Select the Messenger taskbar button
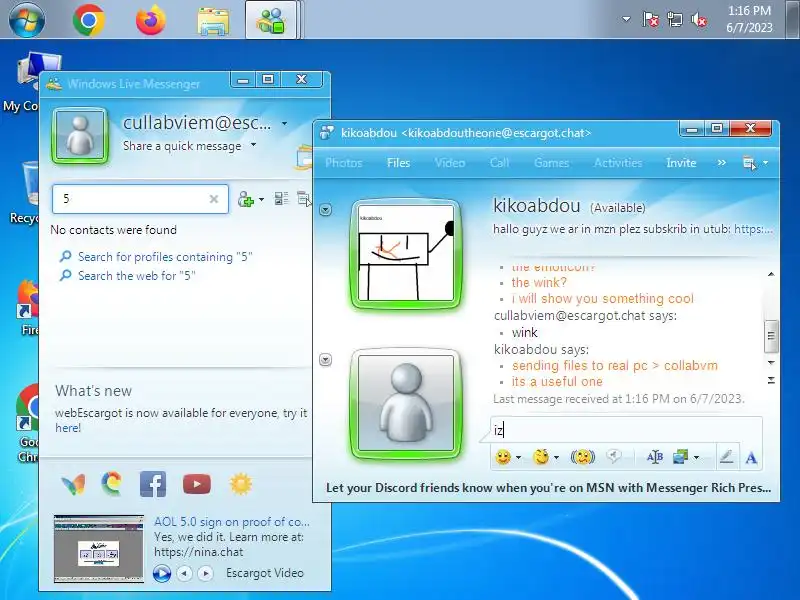The image size is (800, 600). click(x=271, y=20)
